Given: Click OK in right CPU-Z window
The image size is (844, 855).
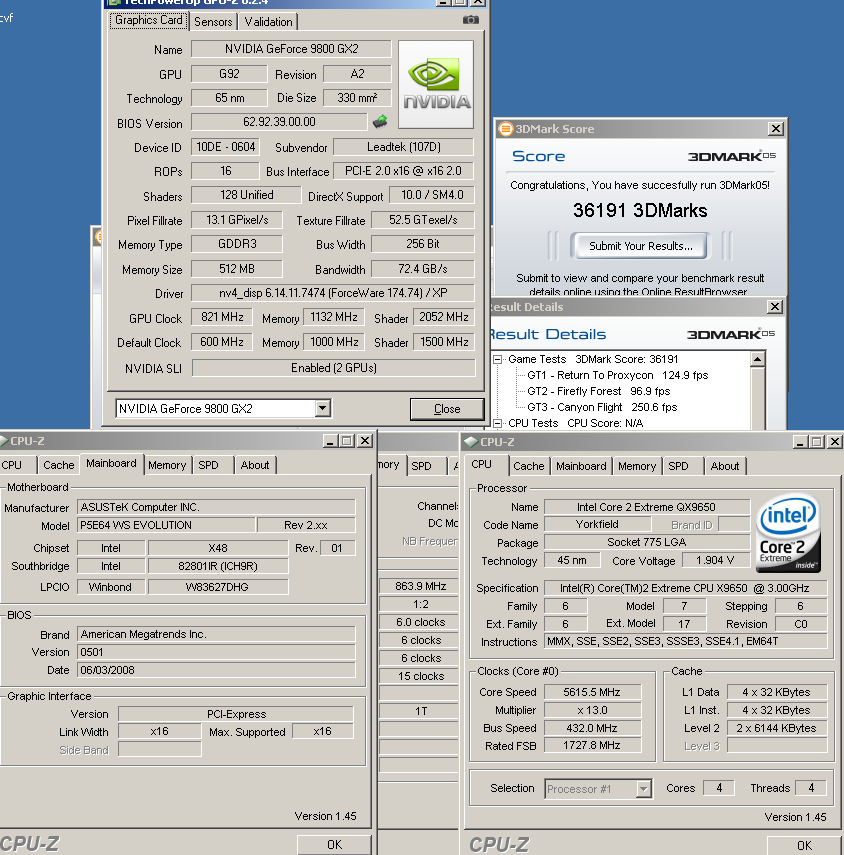Looking at the screenshot, I should coord(804,846).
